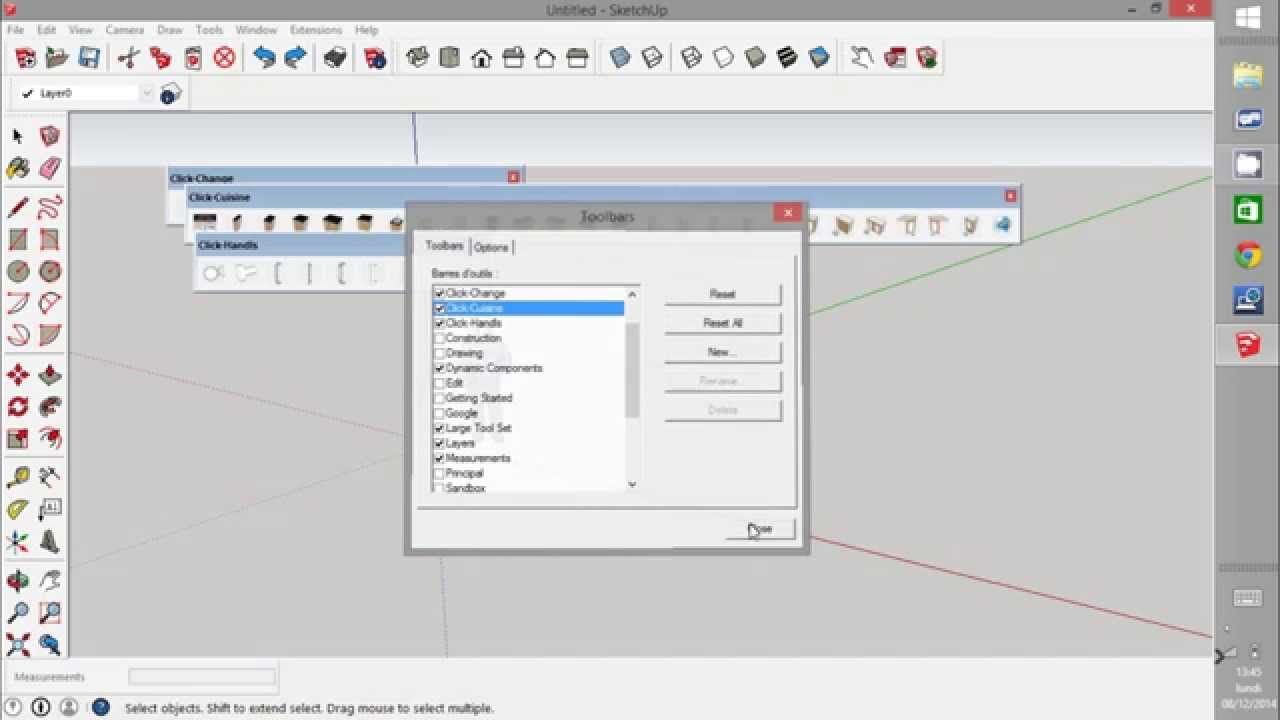The width and height of the screenshot is (1280, 720).
Task: Choose the Circle tool
Action: [x=18, y=271]
